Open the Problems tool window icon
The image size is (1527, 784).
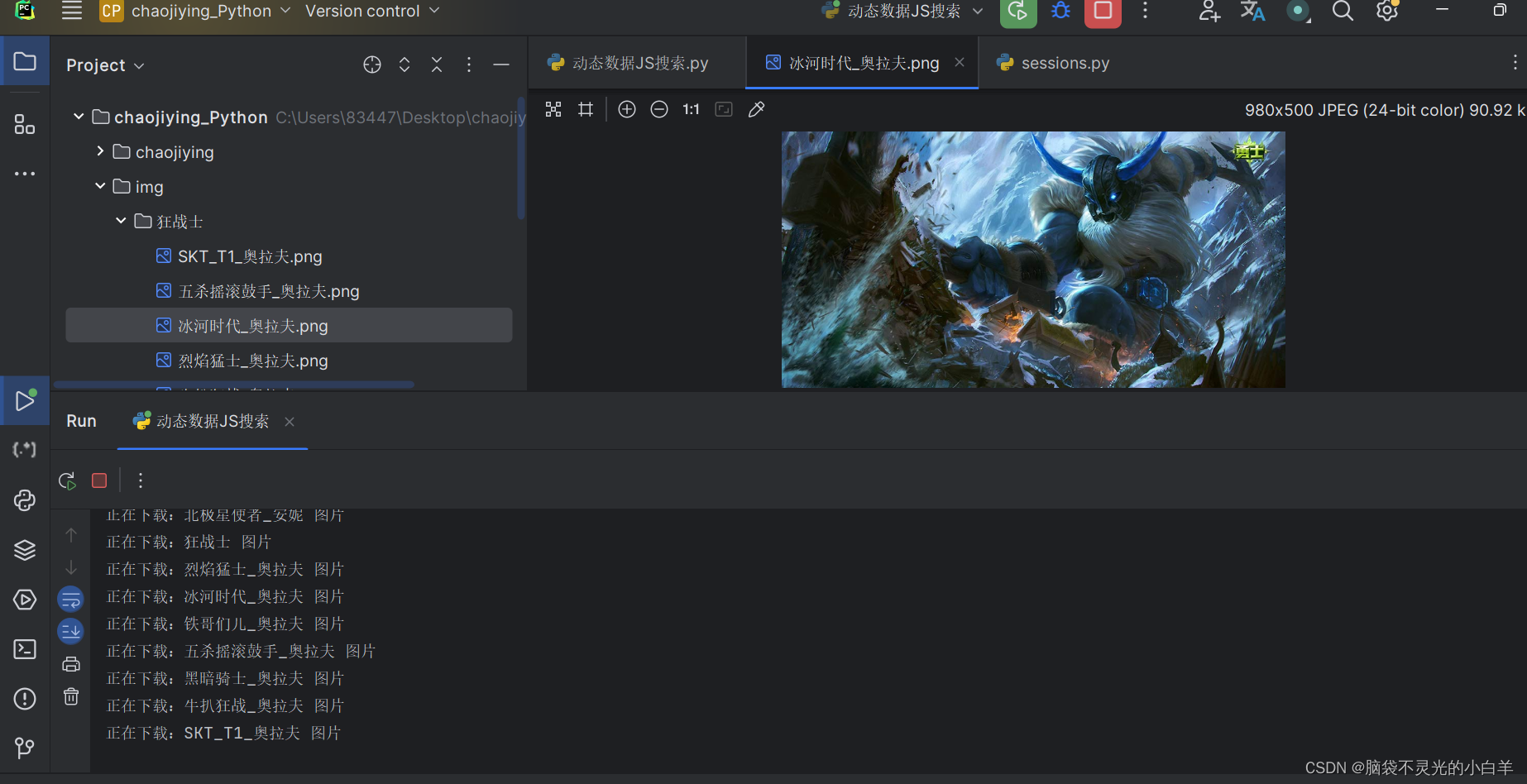pyautogui.click(x=25, y=699)
